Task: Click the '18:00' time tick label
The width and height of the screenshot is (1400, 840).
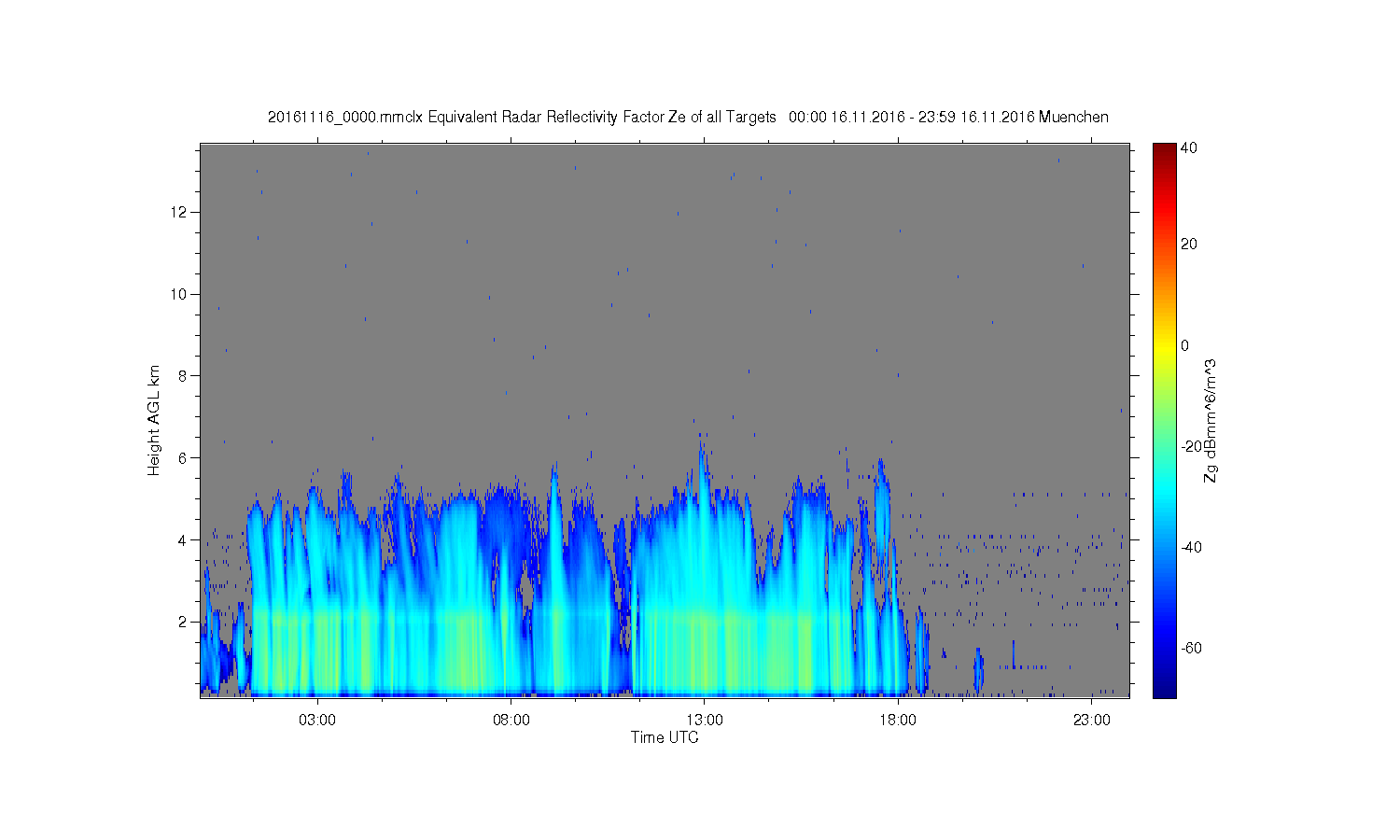Action: (898, 720)
